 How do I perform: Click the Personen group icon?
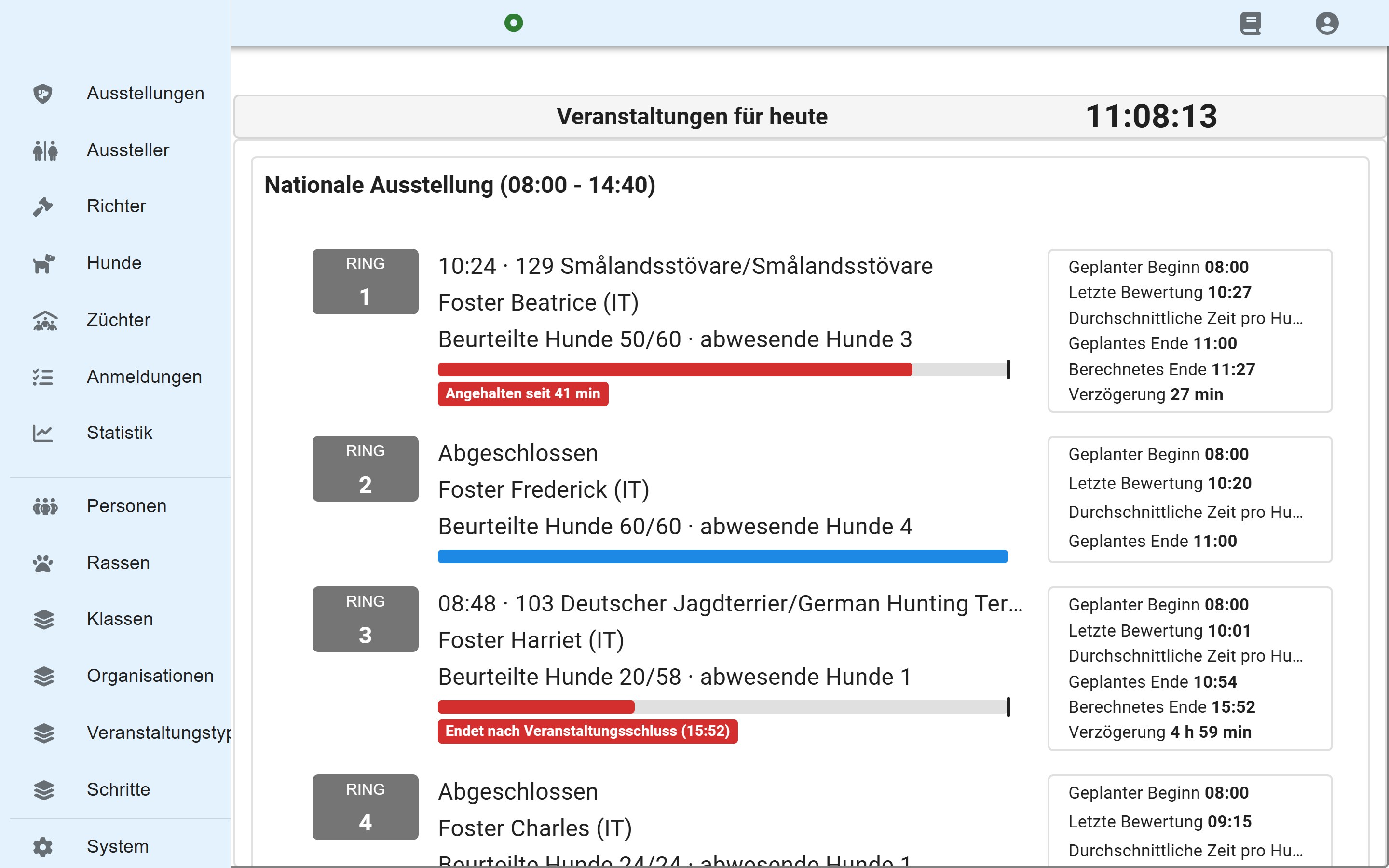[x=45, y=506]
